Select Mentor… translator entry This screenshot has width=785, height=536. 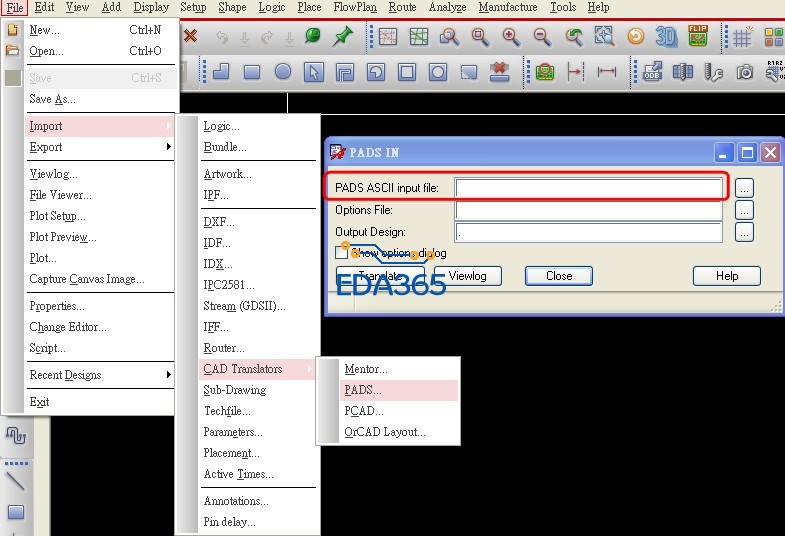pos(366,369)
